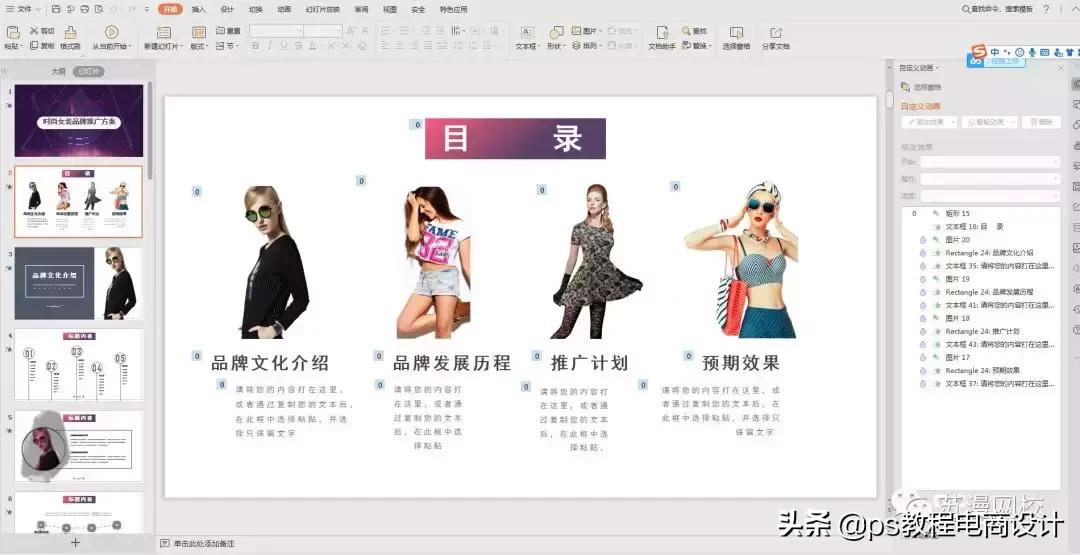
Task: Click the Picture (图片) insert button
Action: point(586,32)
